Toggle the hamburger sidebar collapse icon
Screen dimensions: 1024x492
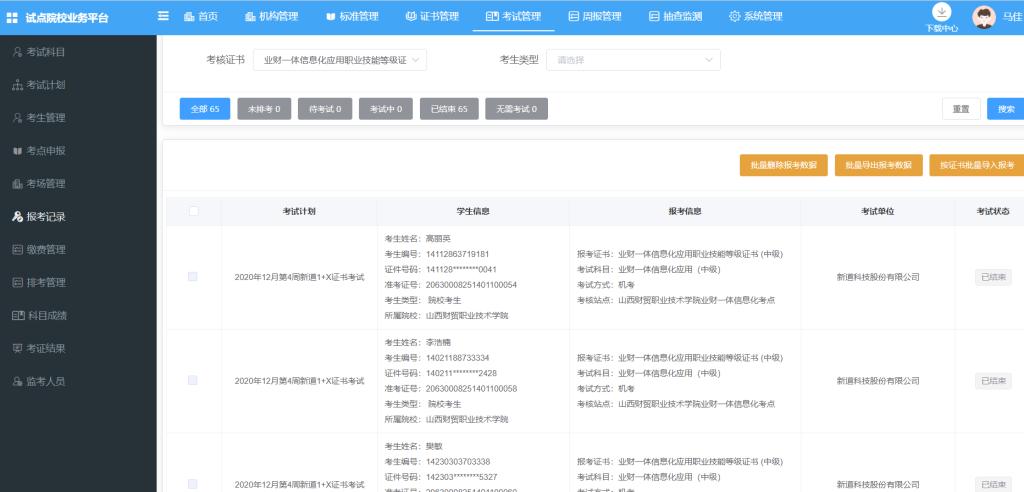163,16
